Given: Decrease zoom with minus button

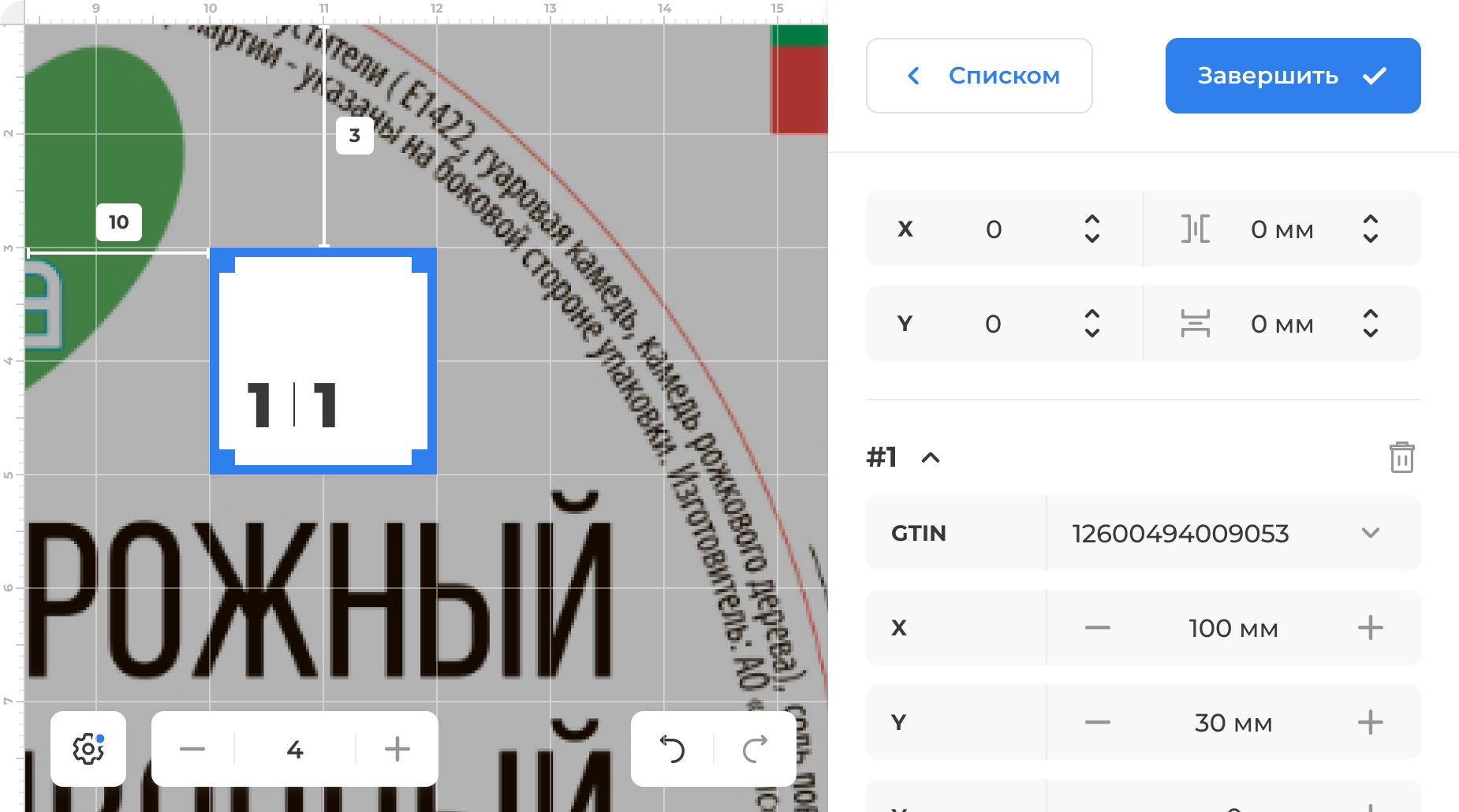Looking at the screenshot, I should (192, 749).
